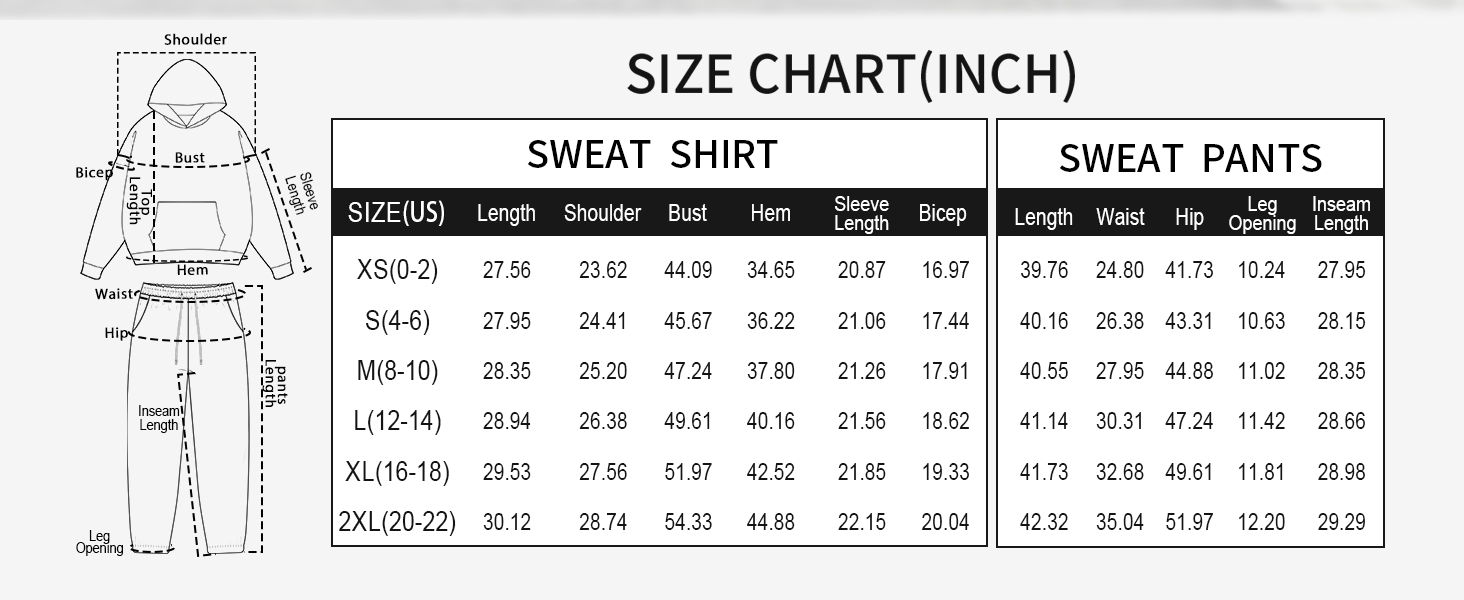Viewport: 1464px width, 600px height.
Task: Click the Leg Opening column header
Action: (x=1262, y=214)
